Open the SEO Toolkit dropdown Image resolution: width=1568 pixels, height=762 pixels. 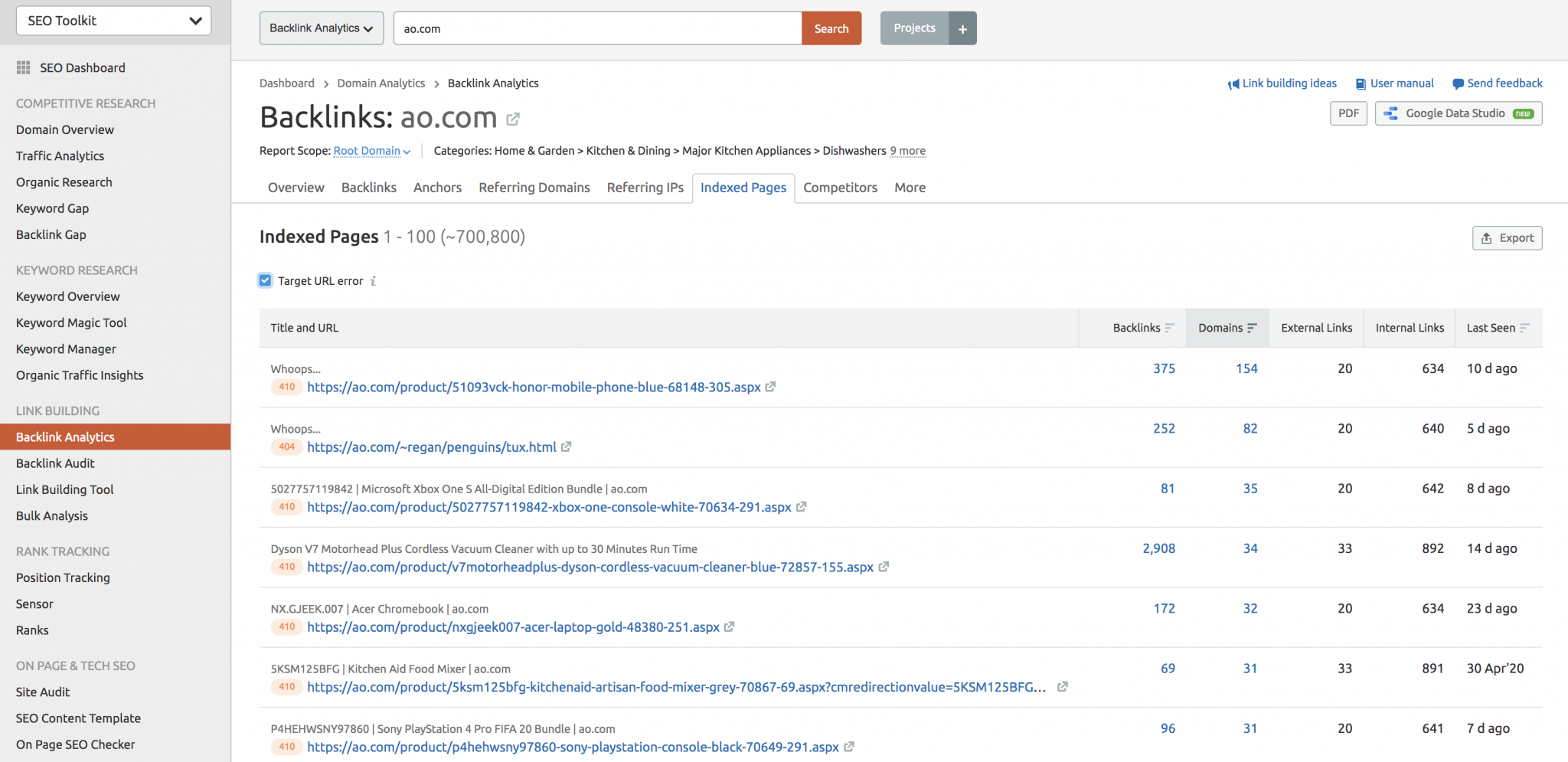coord(113,21)
